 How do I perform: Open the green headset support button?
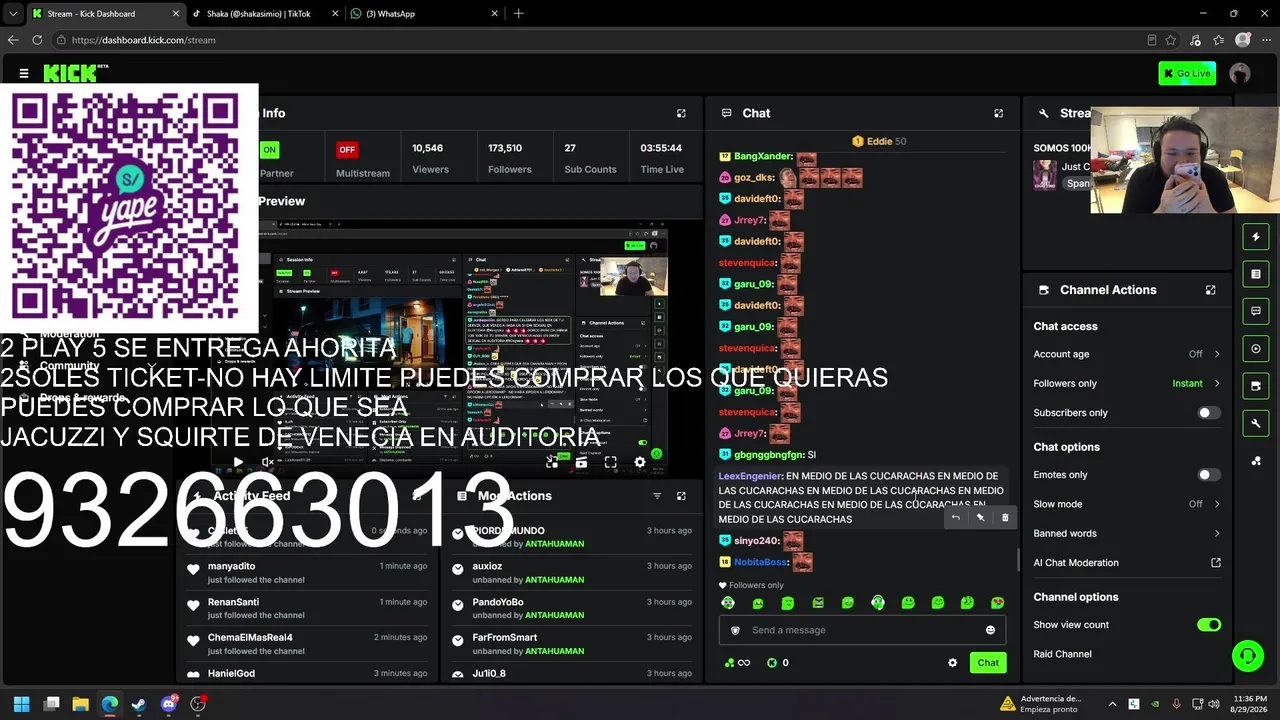point(1247,656)
